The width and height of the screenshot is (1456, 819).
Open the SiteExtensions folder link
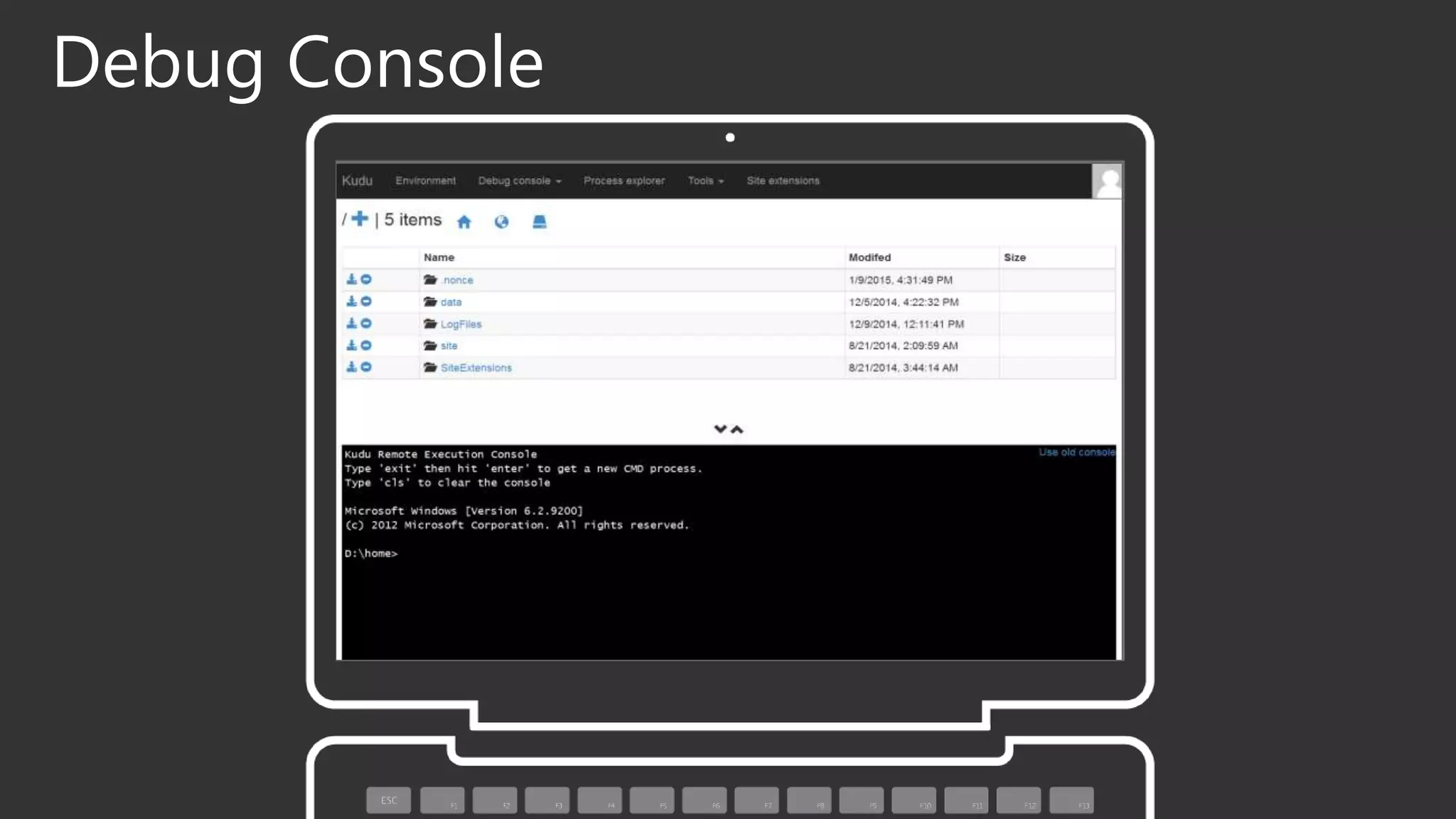(476, 368)
